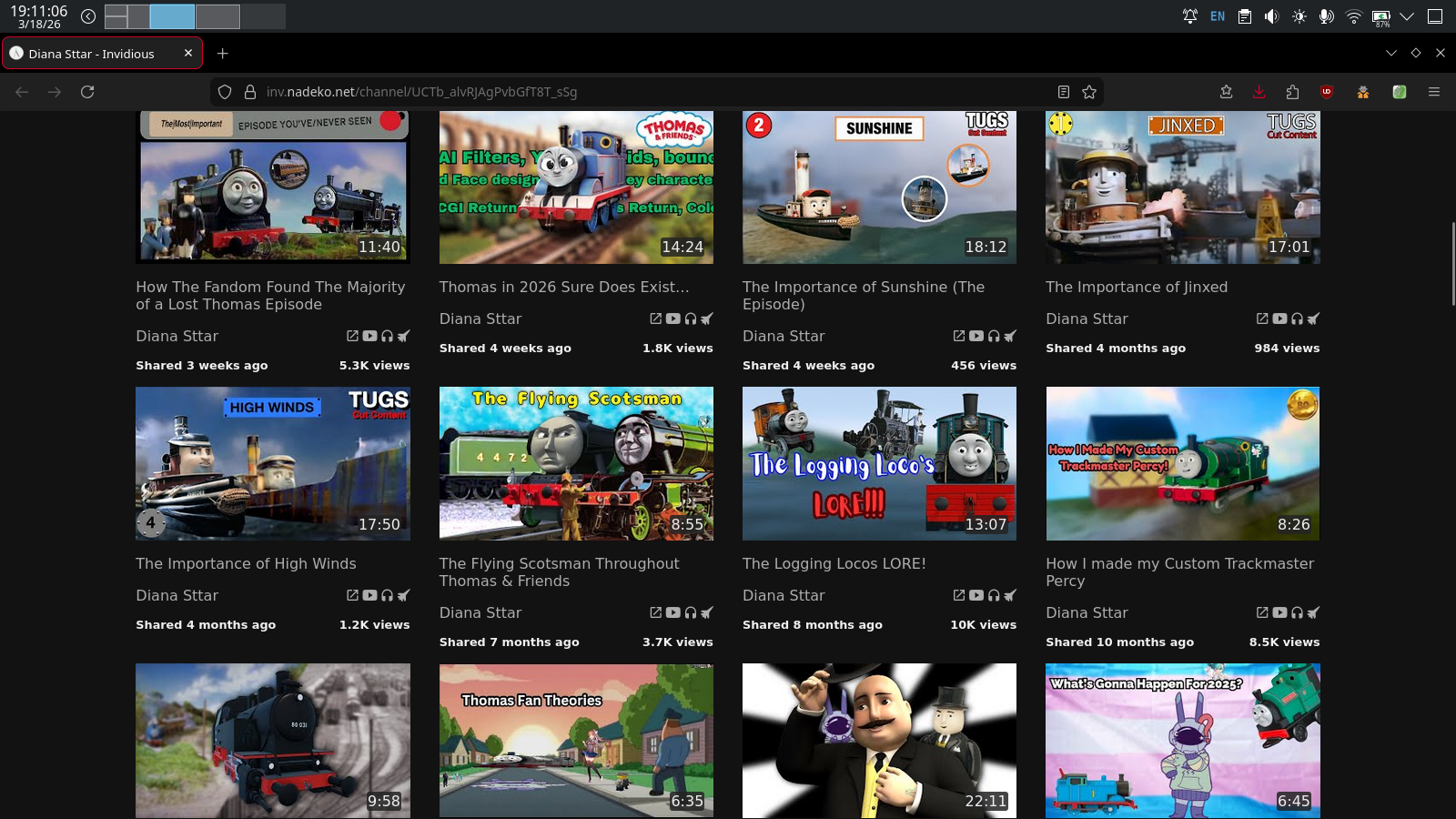The image size is (1456, 819).
Task: Play the Thomas Fan Theories thumbnail
Action: coord(576,741)
